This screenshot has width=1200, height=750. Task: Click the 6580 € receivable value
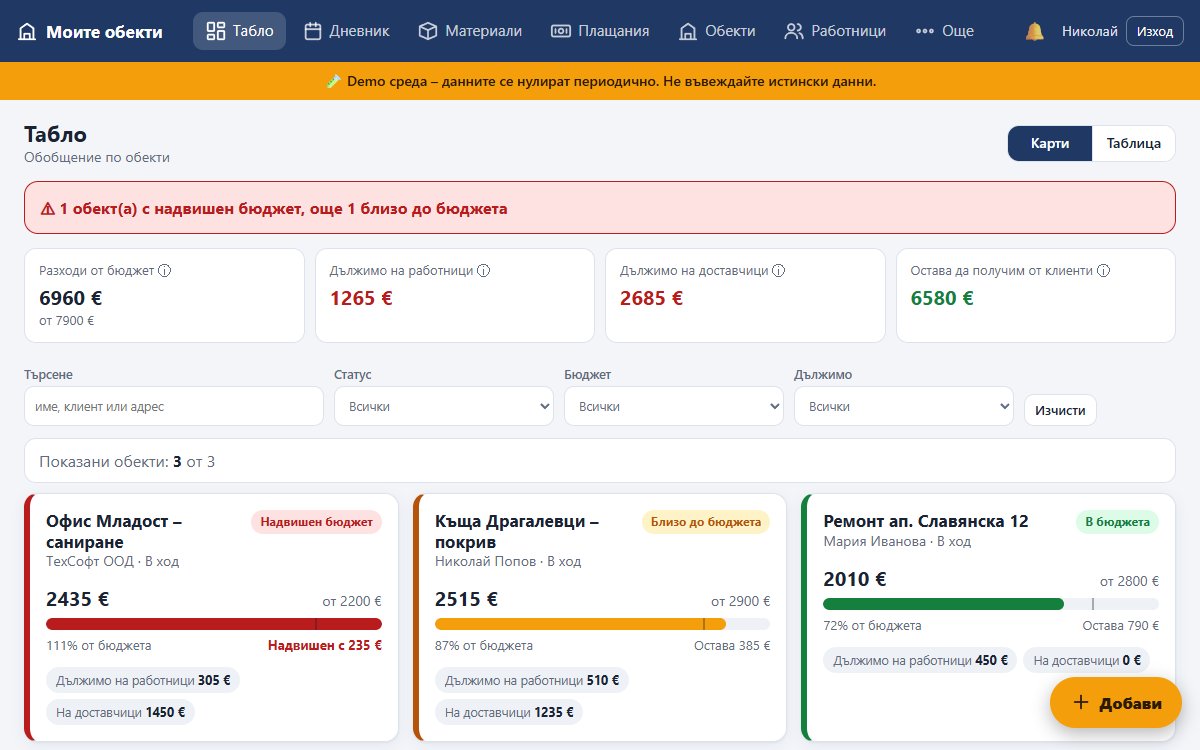pyautogui.click(x=942, y=298)
